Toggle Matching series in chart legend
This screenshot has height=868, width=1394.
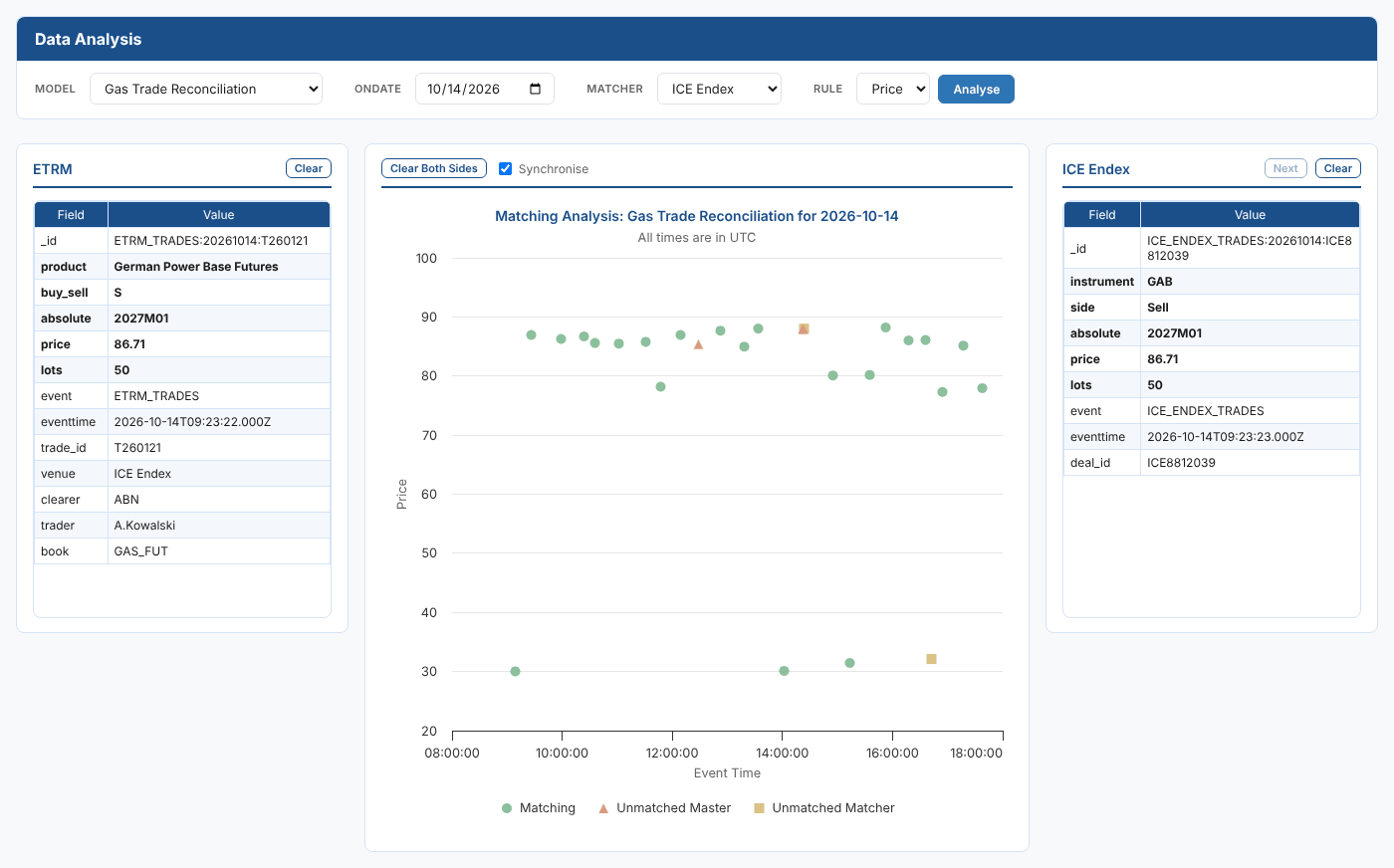click(539, 808)
